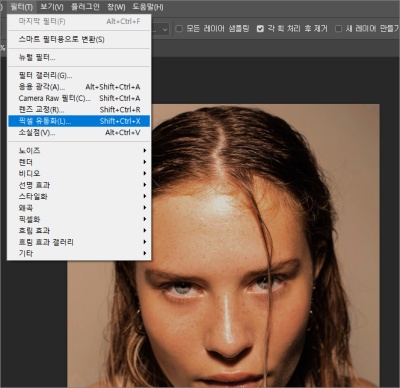The width and height of the screenshot is (400, 388).
Task: Expand the 스타일화 submenu
Action: pyautogui.click(x=79, y=196)
